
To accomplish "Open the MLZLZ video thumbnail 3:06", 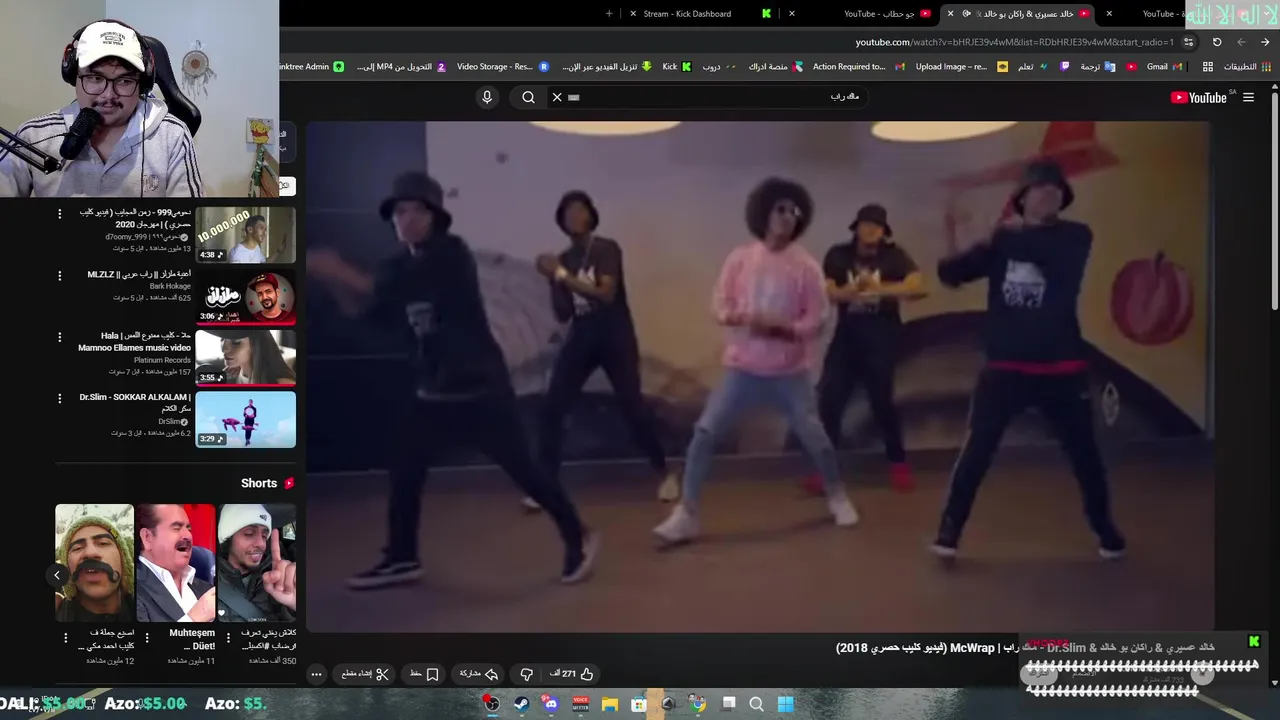I will (245, 296).
